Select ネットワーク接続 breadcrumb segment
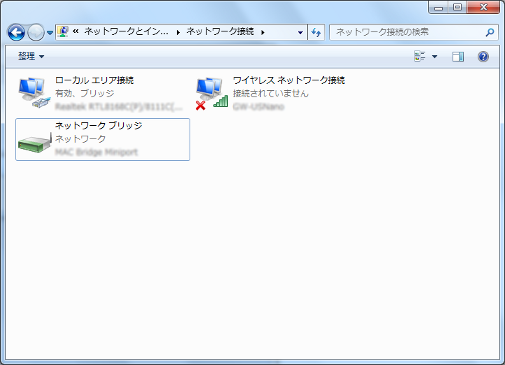This screenshot has width=505, height=365. [x=220, y=32]
